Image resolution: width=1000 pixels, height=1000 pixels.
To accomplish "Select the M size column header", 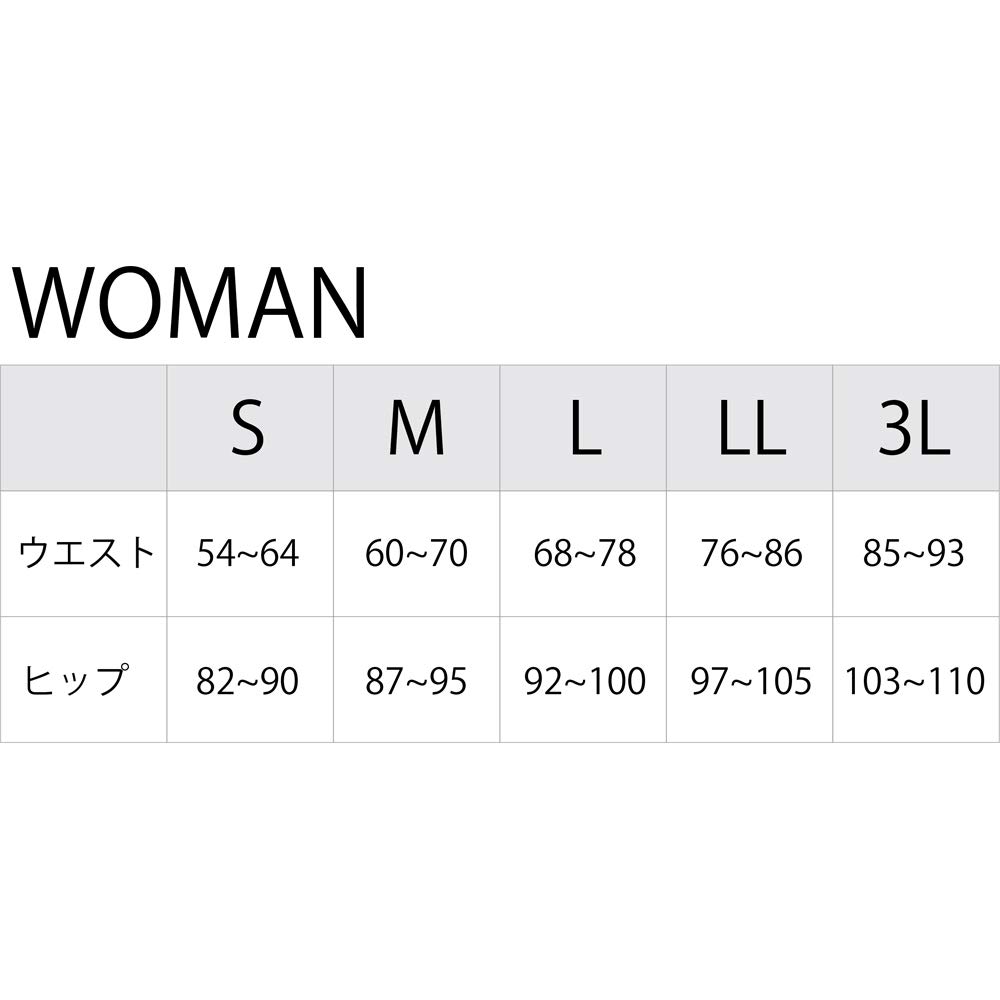I will [x=416, y=427].
